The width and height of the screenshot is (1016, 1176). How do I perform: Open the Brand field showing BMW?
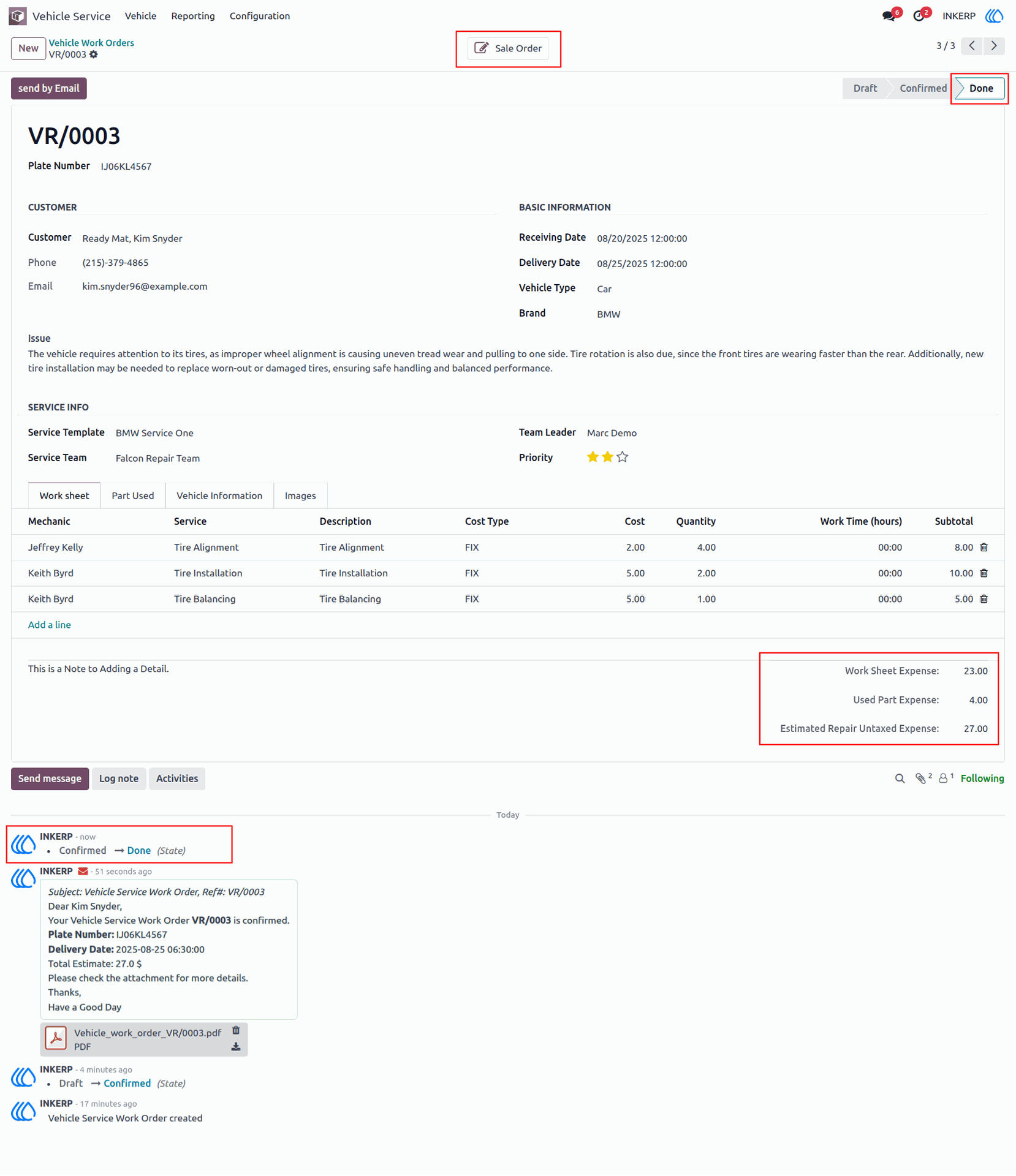pyautogui.click(x=608, y=314)
